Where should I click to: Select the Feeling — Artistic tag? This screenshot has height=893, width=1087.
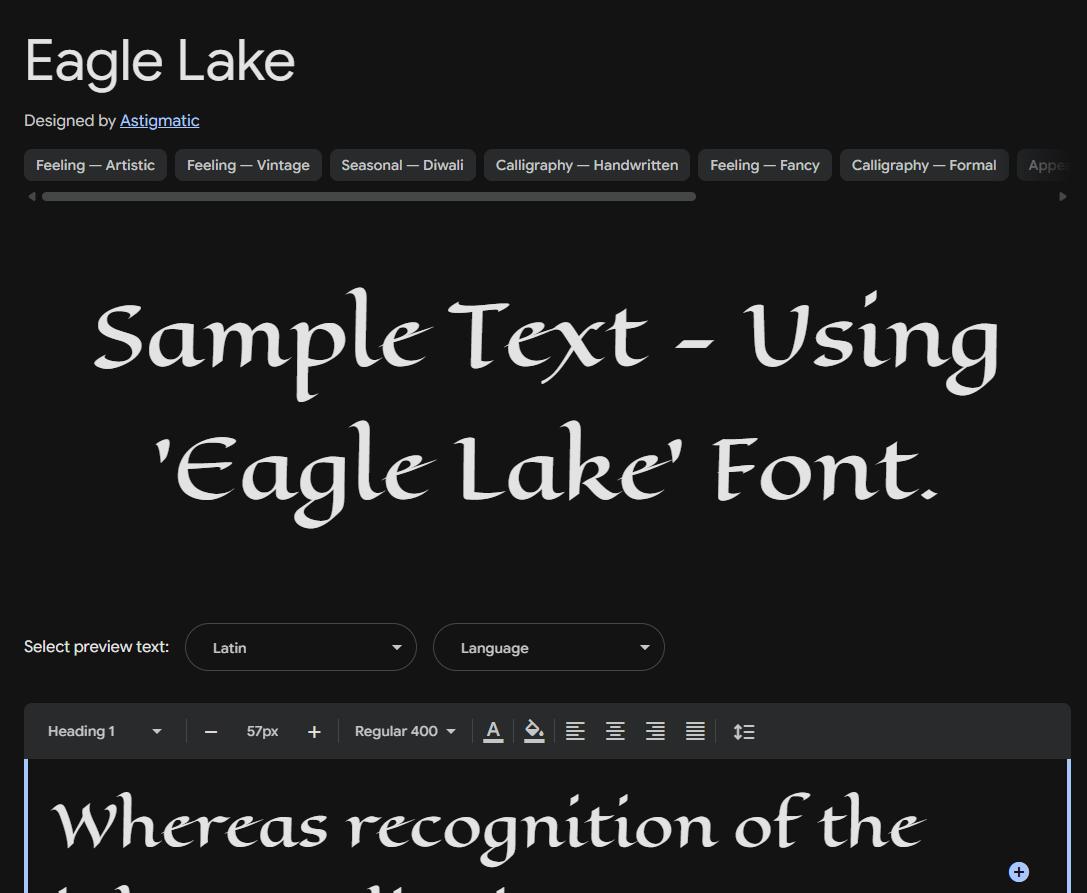(96, 165)
